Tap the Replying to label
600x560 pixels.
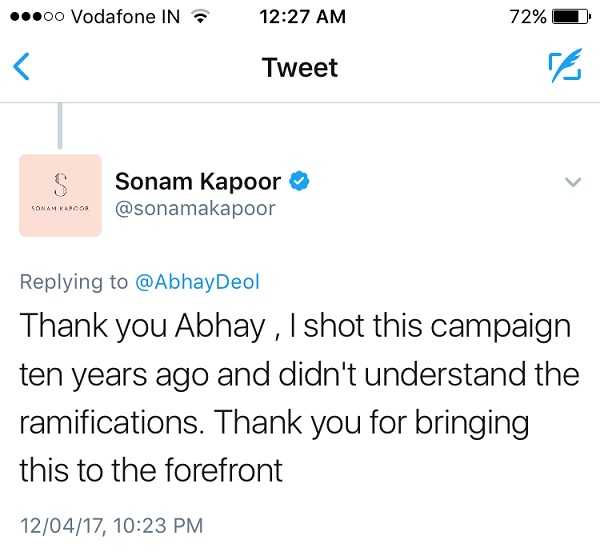(x=74, y=282)
